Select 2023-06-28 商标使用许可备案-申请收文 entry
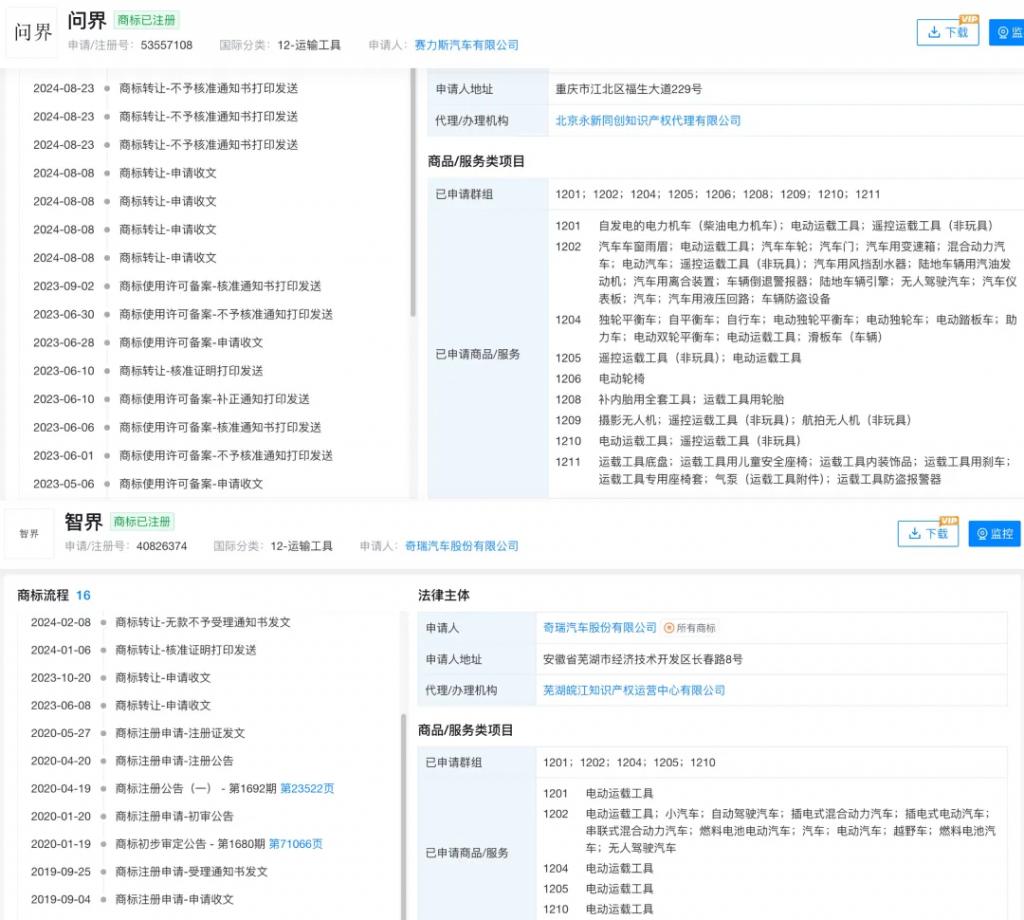The image size is (1024, 920). [148, 342]
